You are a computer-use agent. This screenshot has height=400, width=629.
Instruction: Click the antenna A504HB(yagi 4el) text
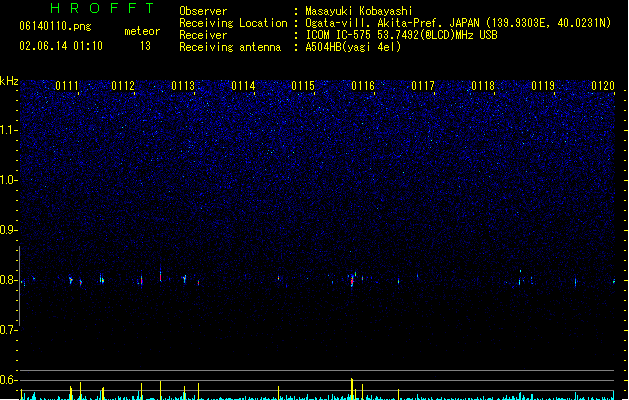(x=353, y=47)
